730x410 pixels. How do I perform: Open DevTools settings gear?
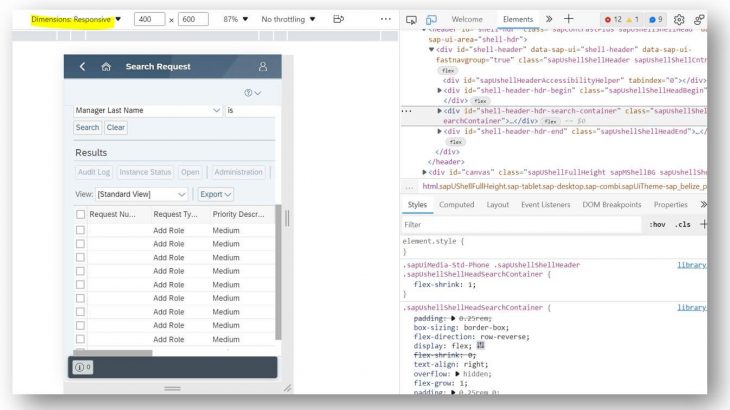[679, 19]
